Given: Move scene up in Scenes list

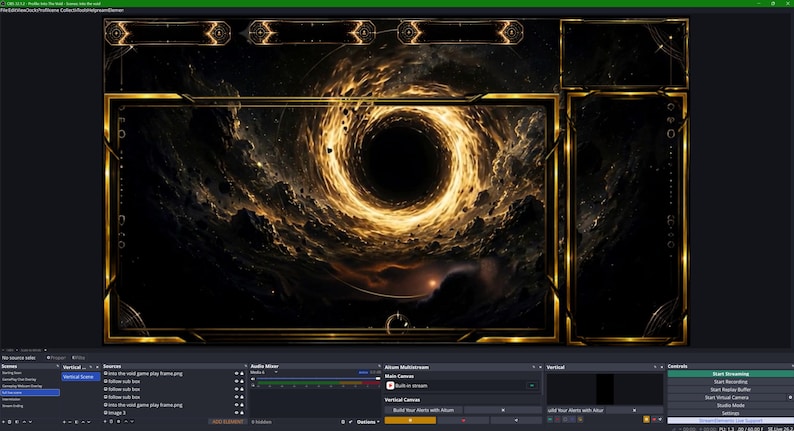Looking at the screenshot, I should [x=24, y=422].
